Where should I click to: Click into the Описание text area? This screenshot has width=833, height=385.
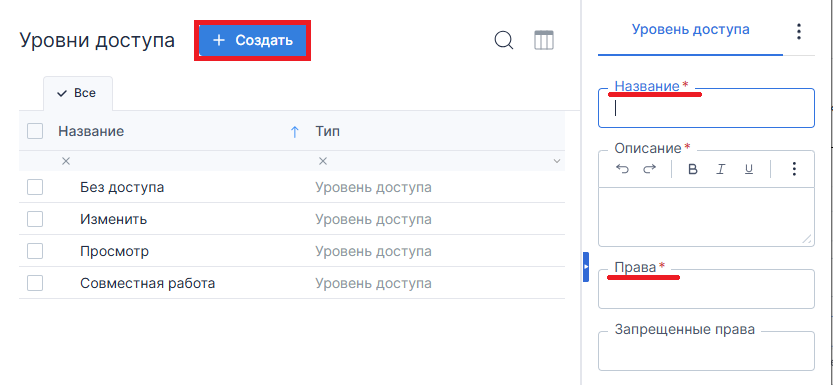tap(706, 217)
